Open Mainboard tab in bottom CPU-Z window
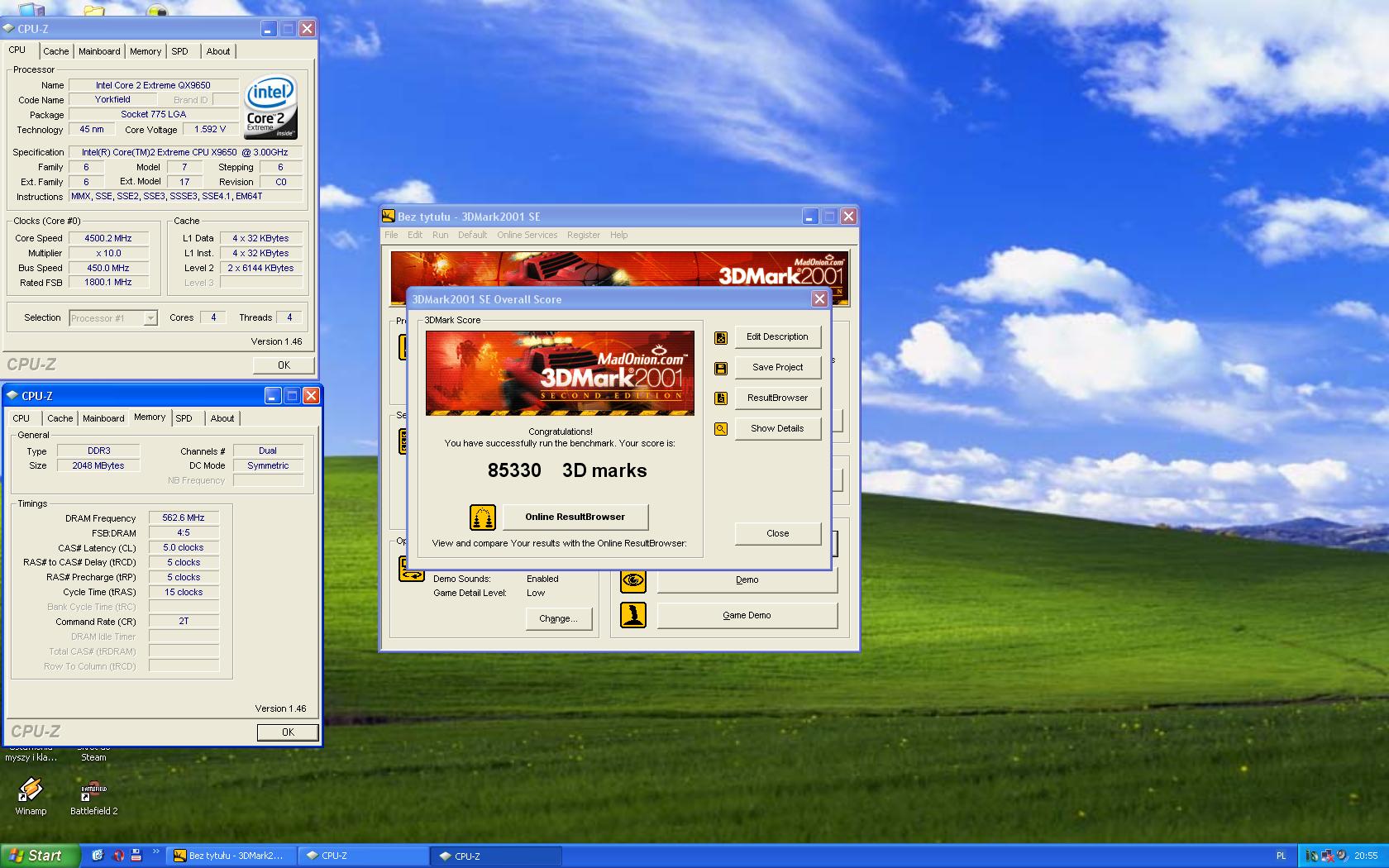Image resolution: width=1389 pixels, height=868 pixels. pos(103,418)
